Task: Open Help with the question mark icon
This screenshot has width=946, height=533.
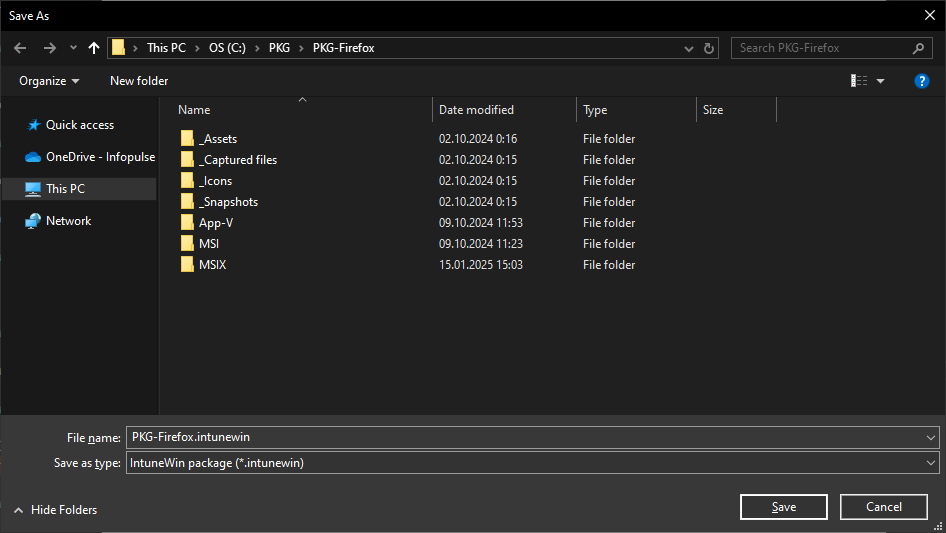Action: 921,81
